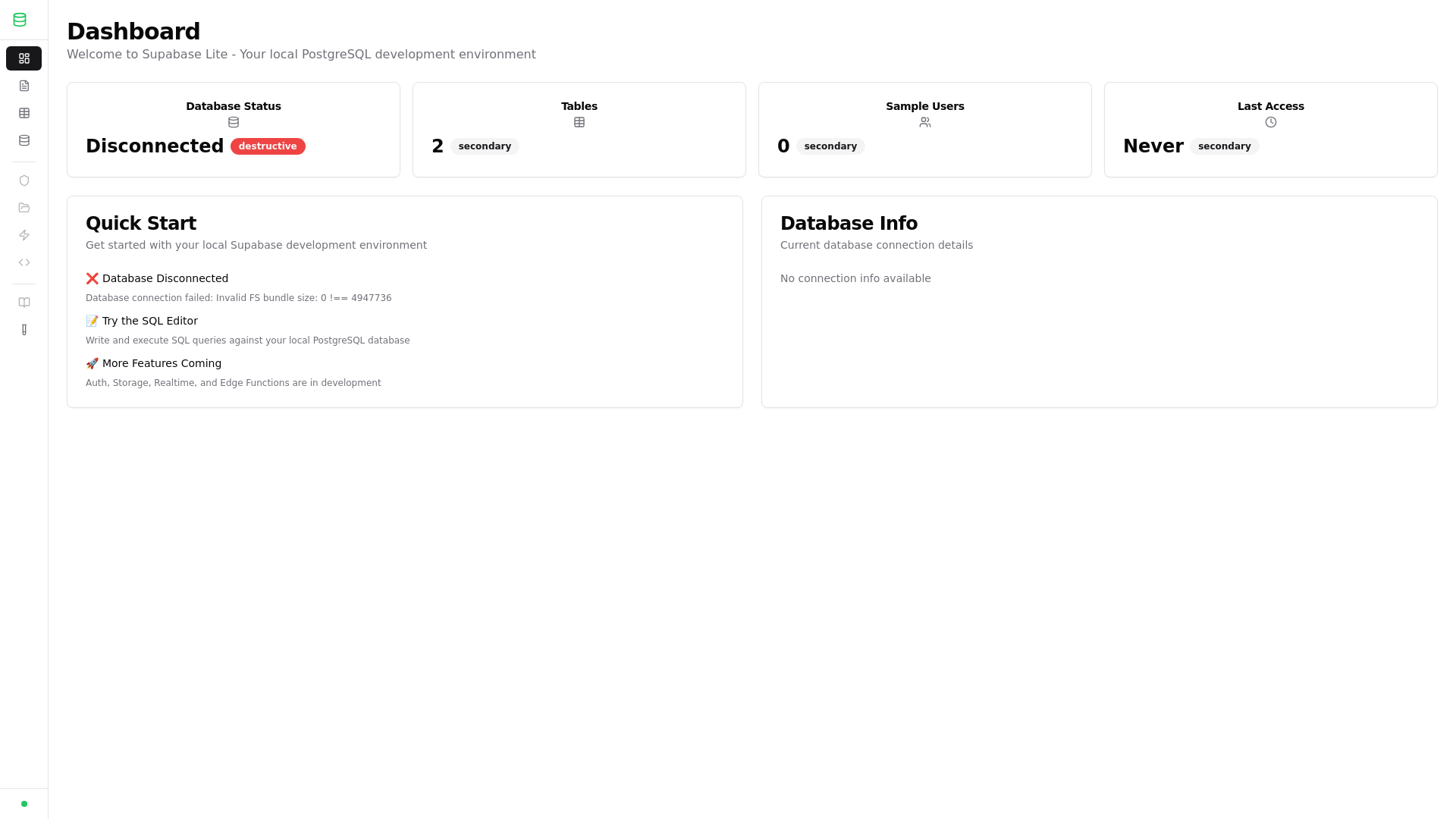Viewport: 1456px width, 819px height.
Task: Click the Never last access value
Action: click(1153, 146)
